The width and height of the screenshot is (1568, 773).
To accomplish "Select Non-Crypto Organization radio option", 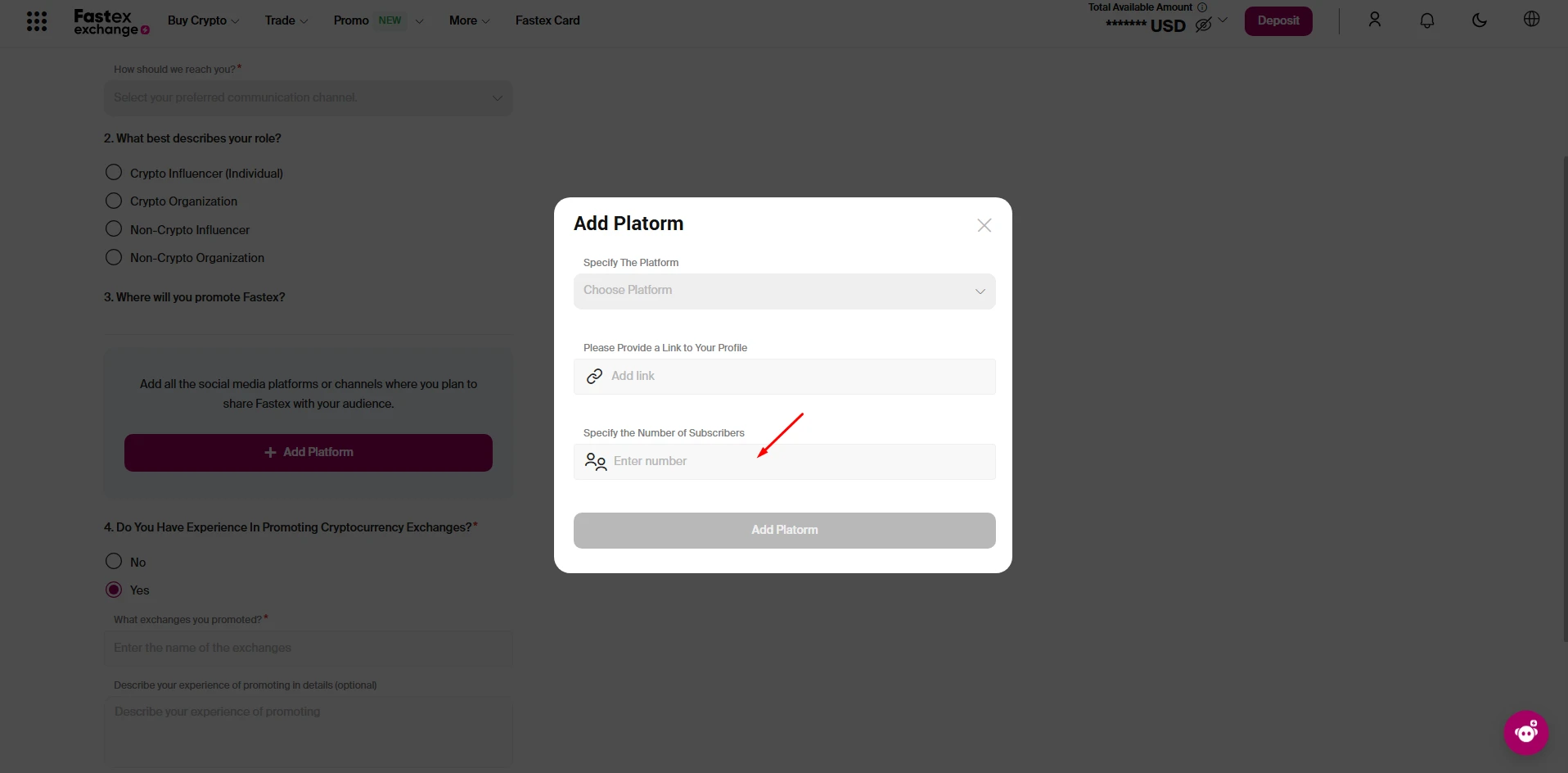I will pos(114,258).
